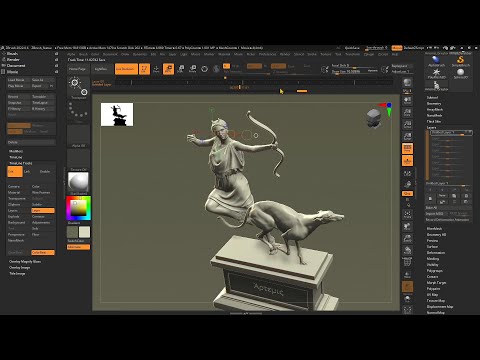Click the Home Page button
This screenshot has height=360, width=480.
77,69
